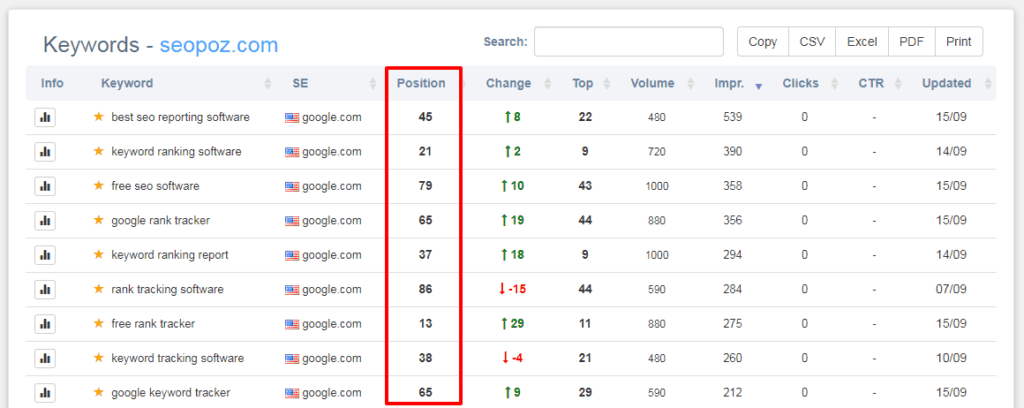
Task: Focus the Search input field
Action: tap(629, 42)
